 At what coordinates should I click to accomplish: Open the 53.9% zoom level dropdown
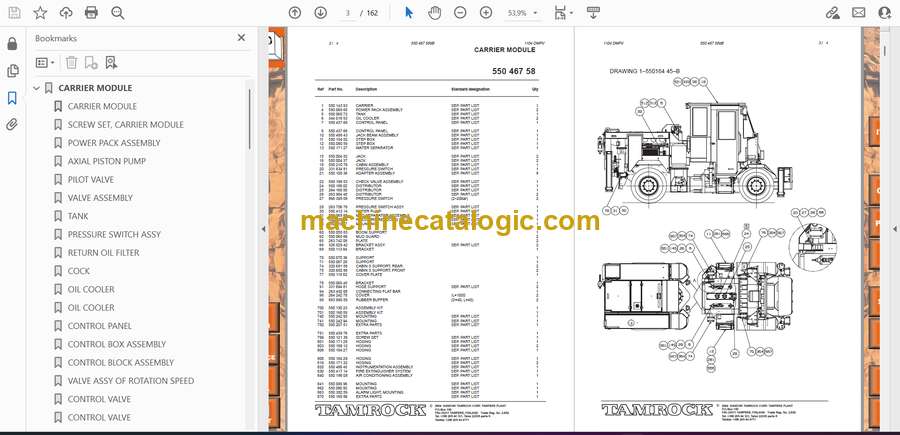522,13
